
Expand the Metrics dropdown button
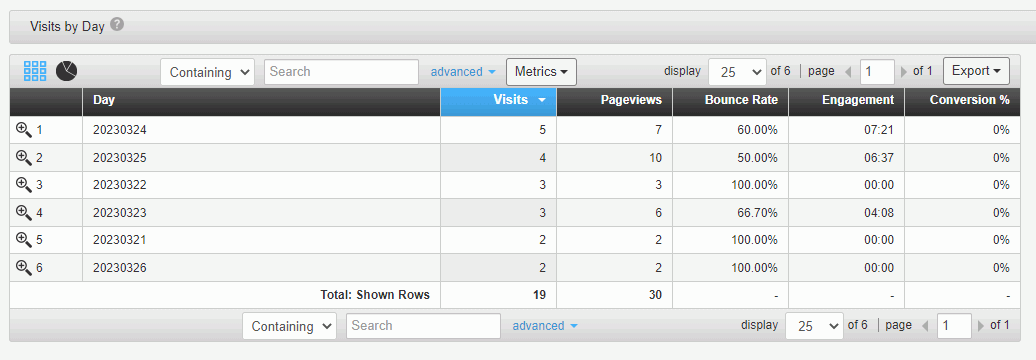[x=541, y=71]
